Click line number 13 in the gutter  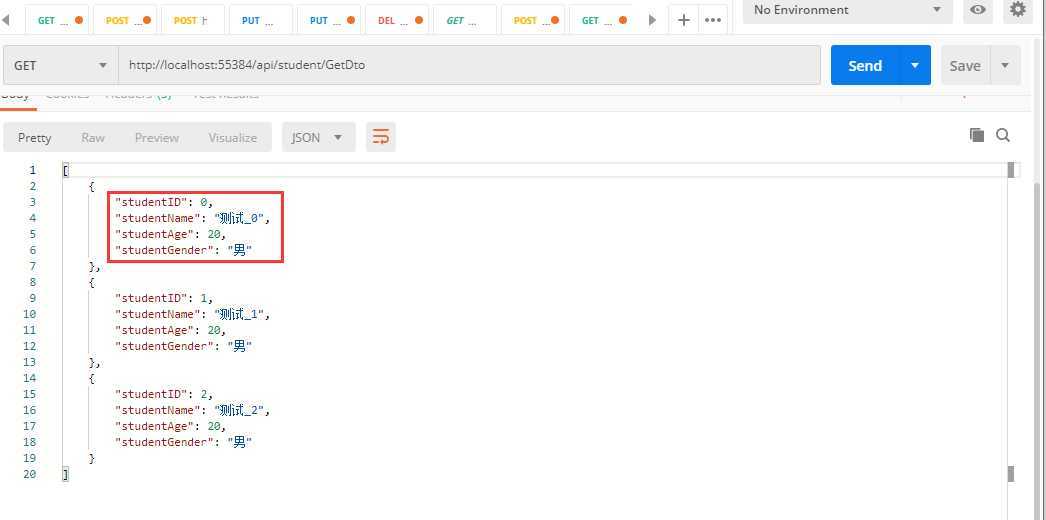point(29,362)
